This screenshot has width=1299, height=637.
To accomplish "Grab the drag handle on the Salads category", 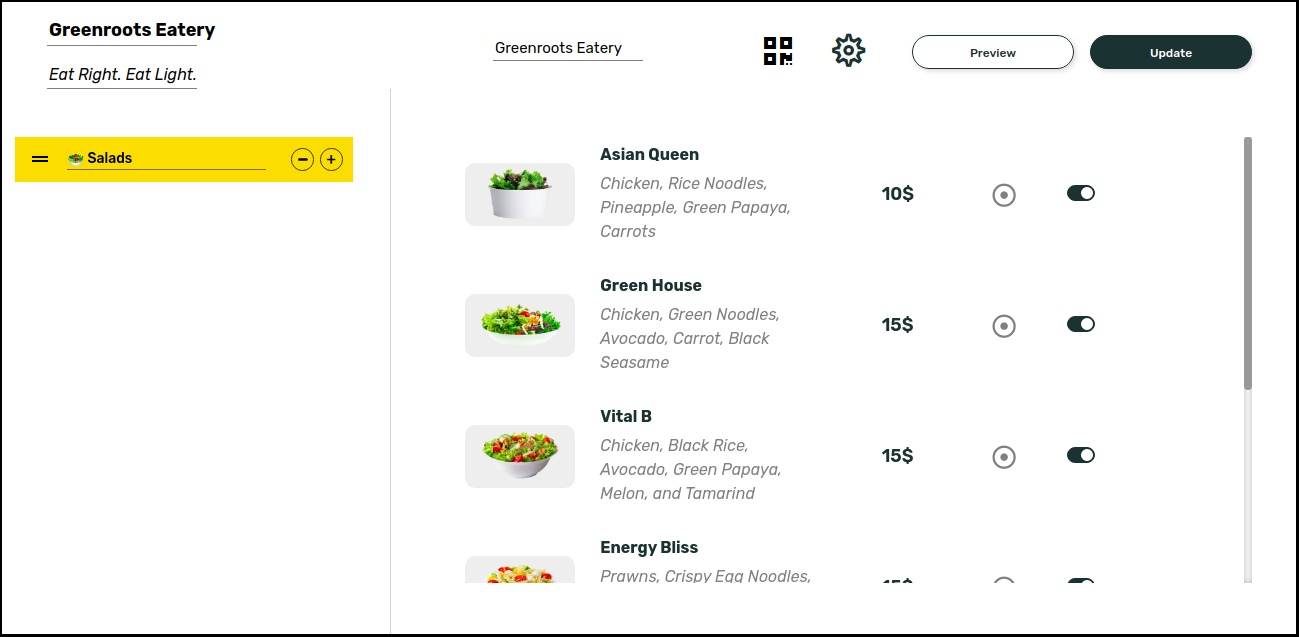I will (x=39, y=158).
